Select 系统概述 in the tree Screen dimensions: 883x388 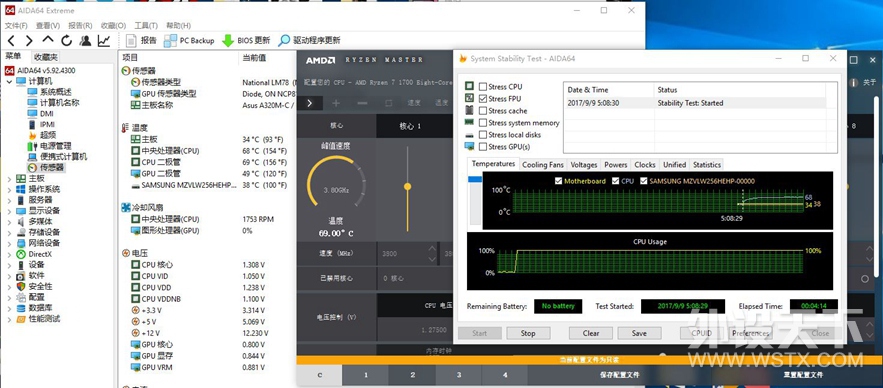[55, 92]
